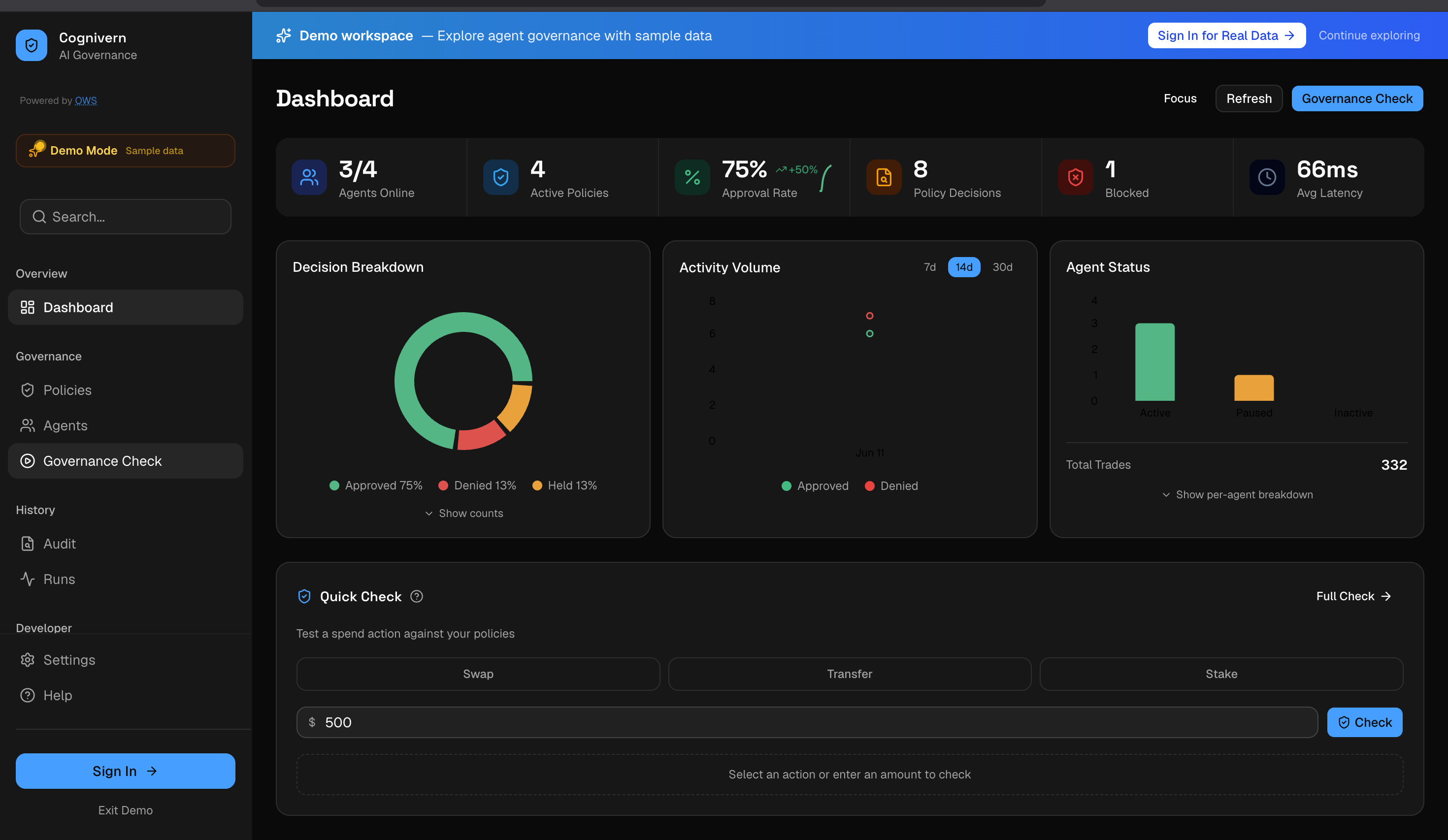Viewport: 1448px width, 840px height.
Task: Open Full Check arrow link
Action: (x=1353, y=596)
